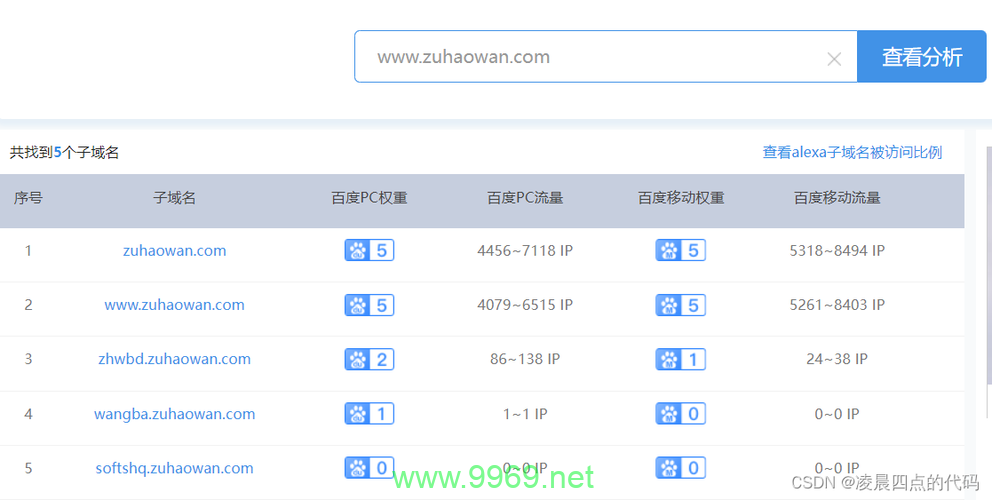992x500 pixels.
Task: Select the 1~1 IP traffic cell
Action: point(525,414)
